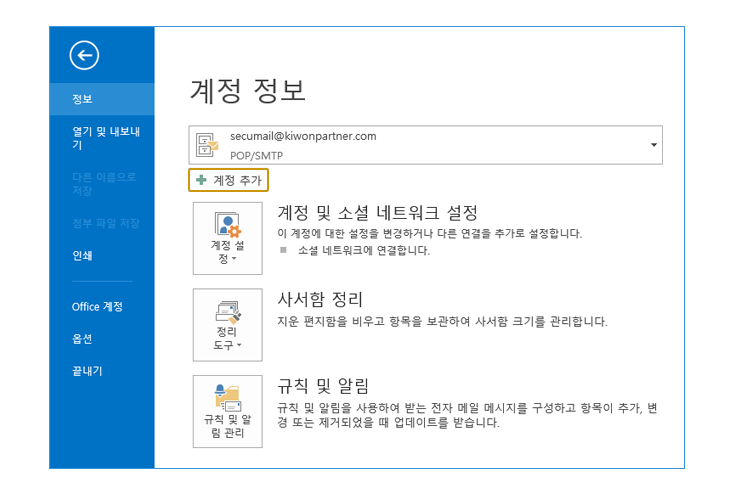Expand the account selector dropdown arrow
733x495 pixels.
654,145
